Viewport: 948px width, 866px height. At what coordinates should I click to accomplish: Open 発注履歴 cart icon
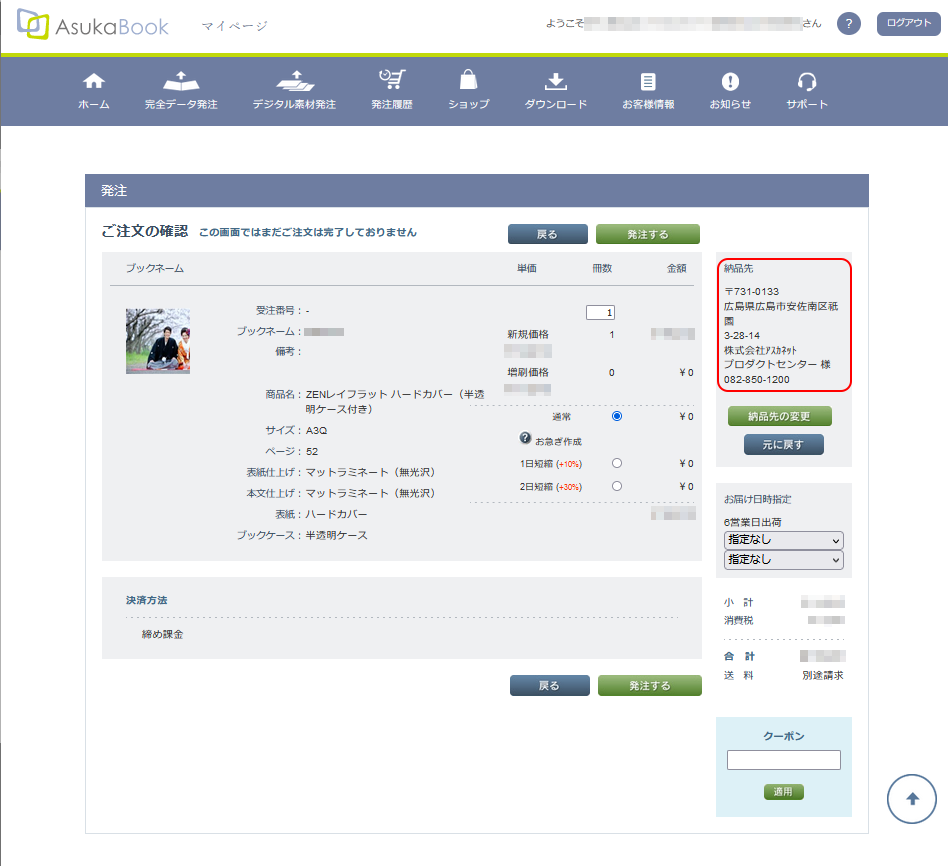(x=391, y=82)
